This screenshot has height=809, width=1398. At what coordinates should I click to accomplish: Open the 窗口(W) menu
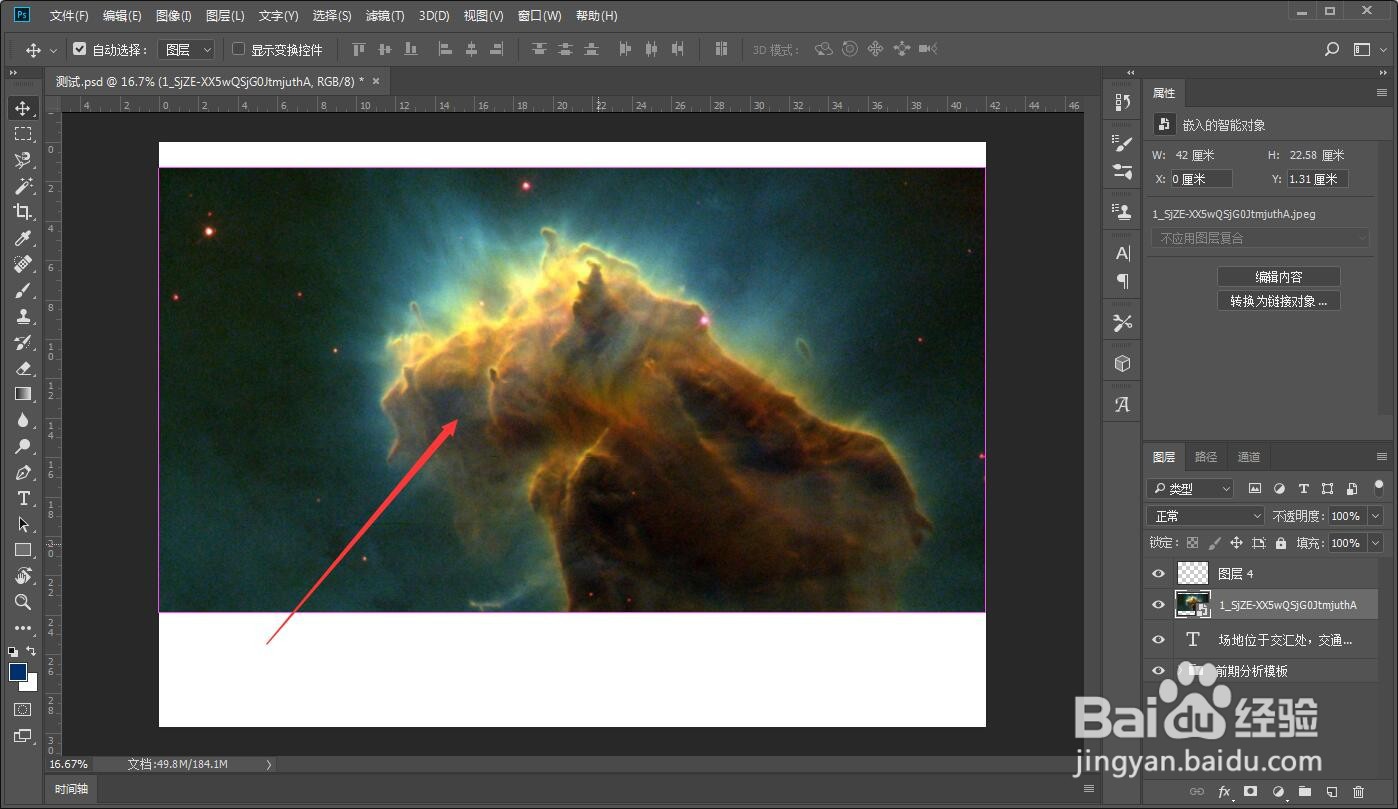click(x=540, y=16)
